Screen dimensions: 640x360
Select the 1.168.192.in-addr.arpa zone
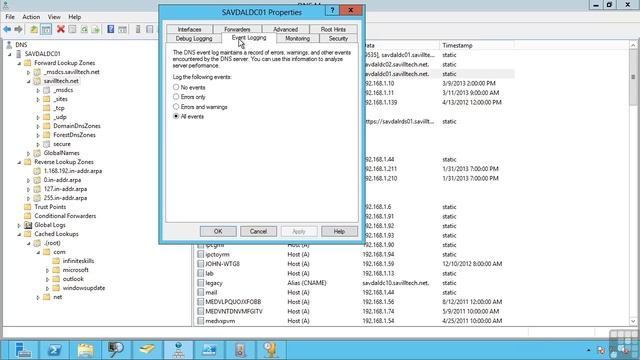pyautogui.click(x=73, y=171)
